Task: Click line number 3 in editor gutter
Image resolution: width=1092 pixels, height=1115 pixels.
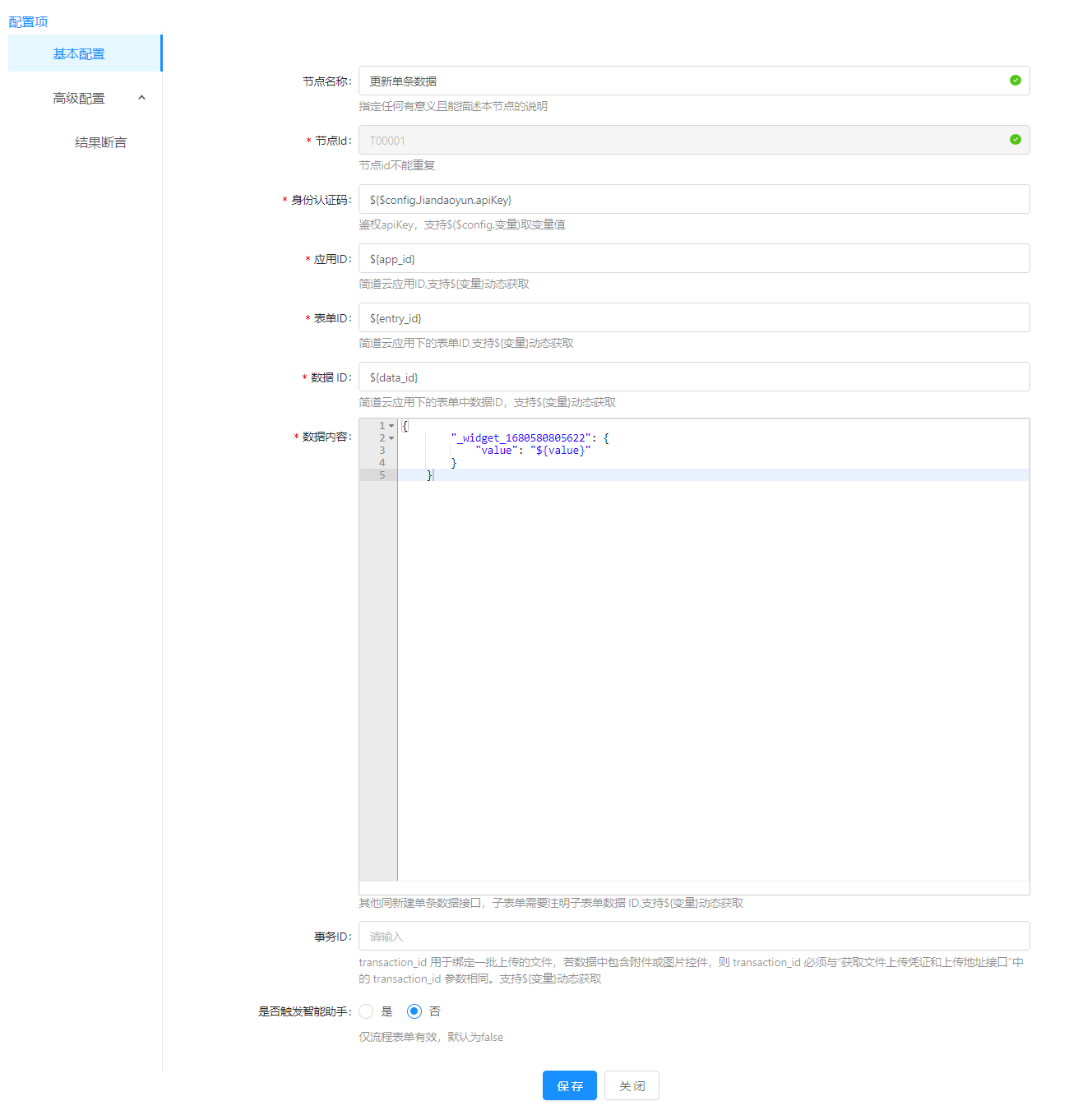Action: pyautogui.click(x=382, y=451)
